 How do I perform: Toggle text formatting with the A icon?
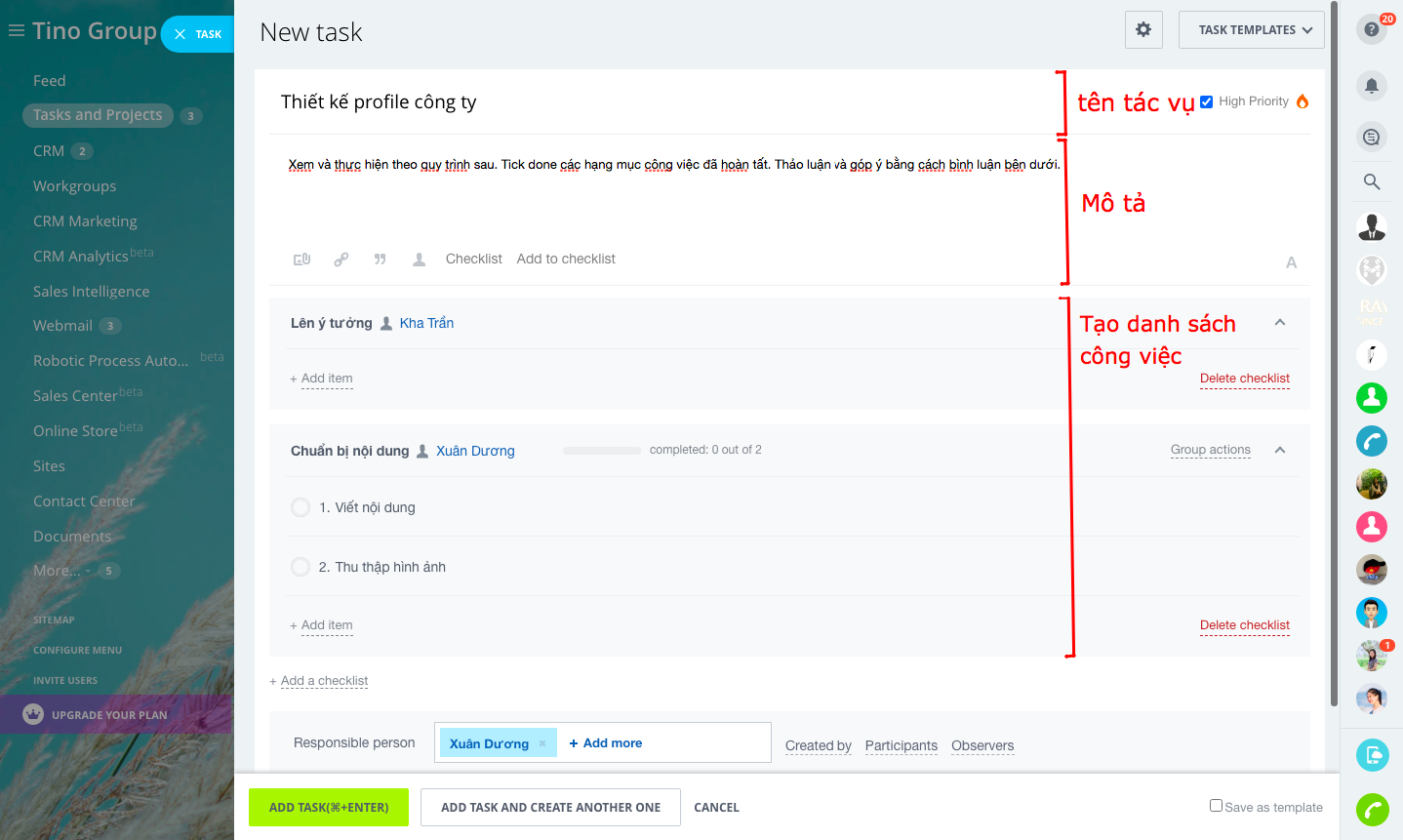pos(1291,262)
